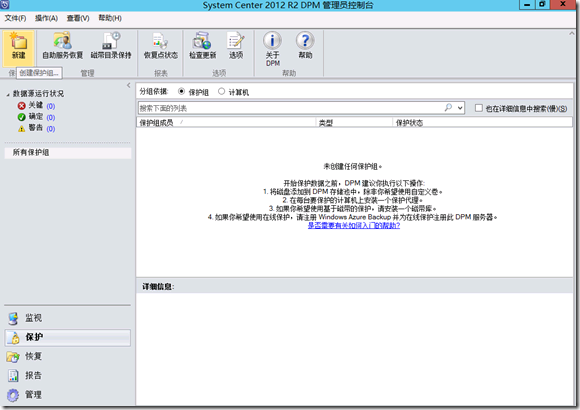Open 磁带目录保持 tape catalog retention
This screenshot has height=410, width=580.
(x=111, y=46)
